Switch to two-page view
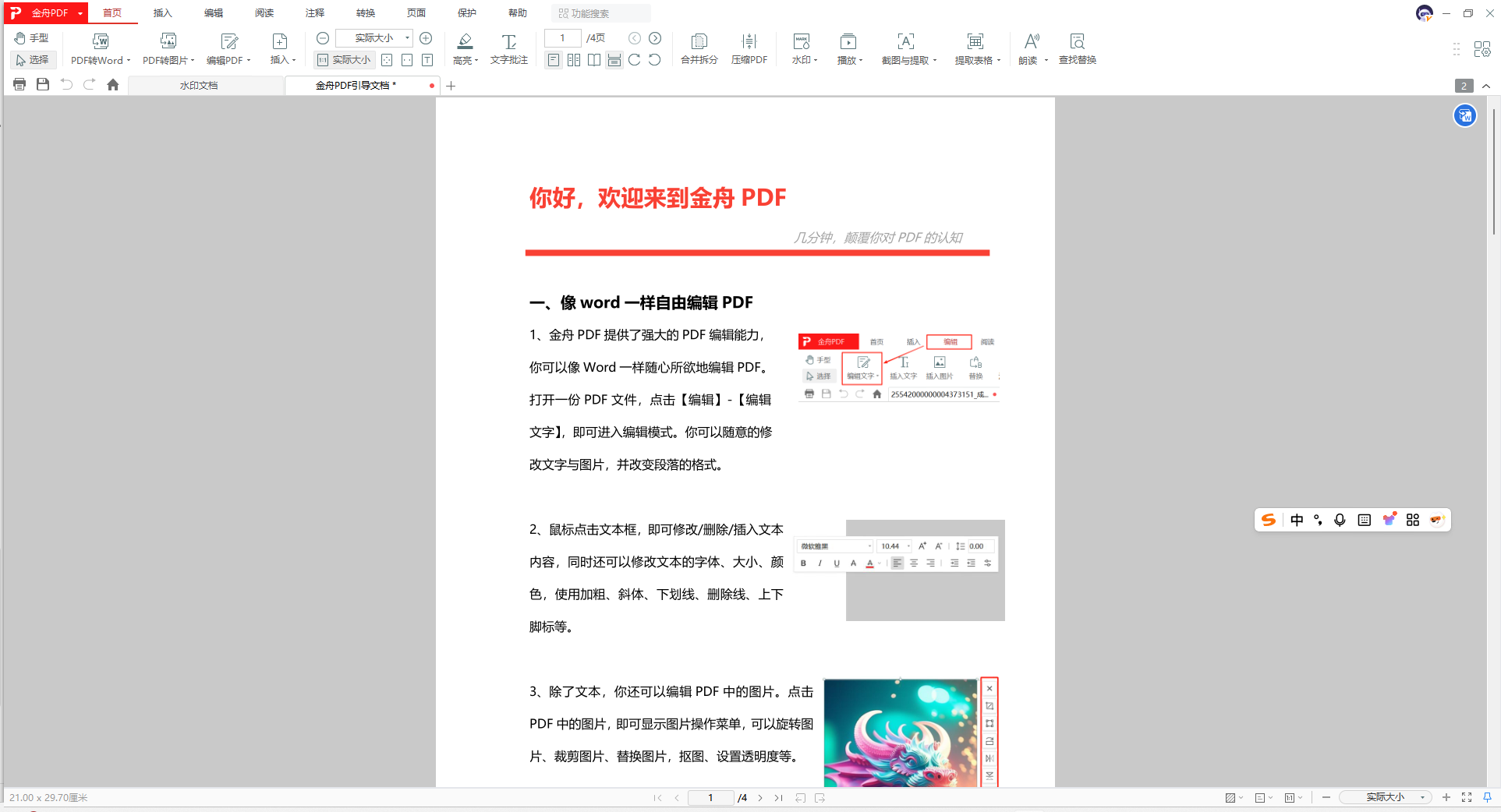1501x812 pixels. coord(574,60)
